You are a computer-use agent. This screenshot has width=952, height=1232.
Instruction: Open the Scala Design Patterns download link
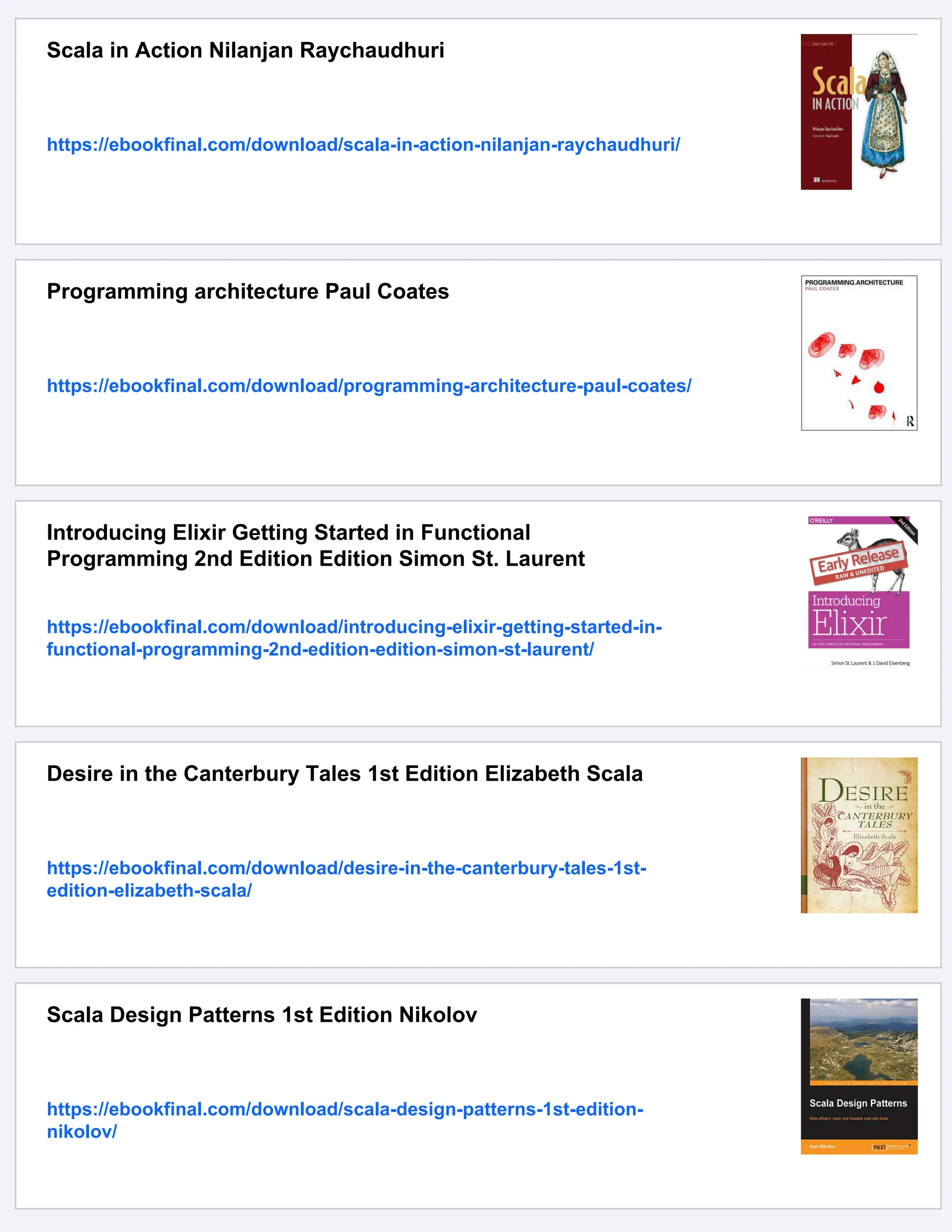click(x=345, y=1120)
